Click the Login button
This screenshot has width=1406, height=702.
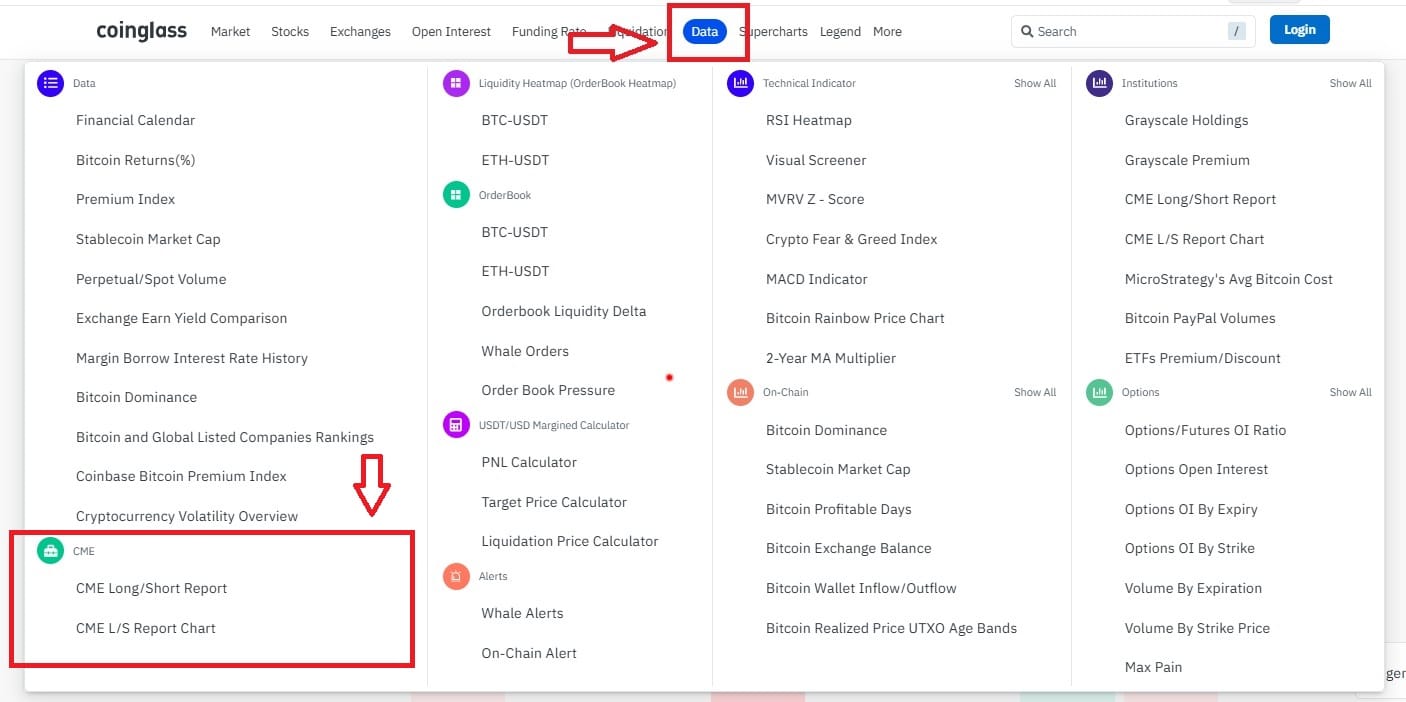[x=1300, y=30]
